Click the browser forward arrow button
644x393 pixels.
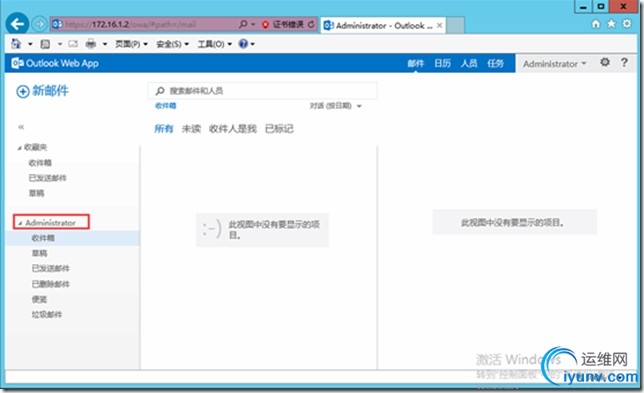pos(40,24)
